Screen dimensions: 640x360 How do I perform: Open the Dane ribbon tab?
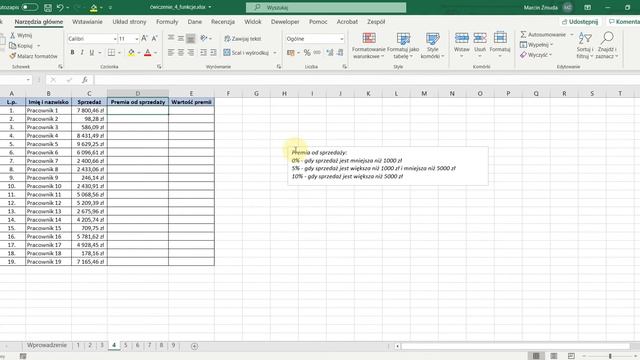coord(195,22)
